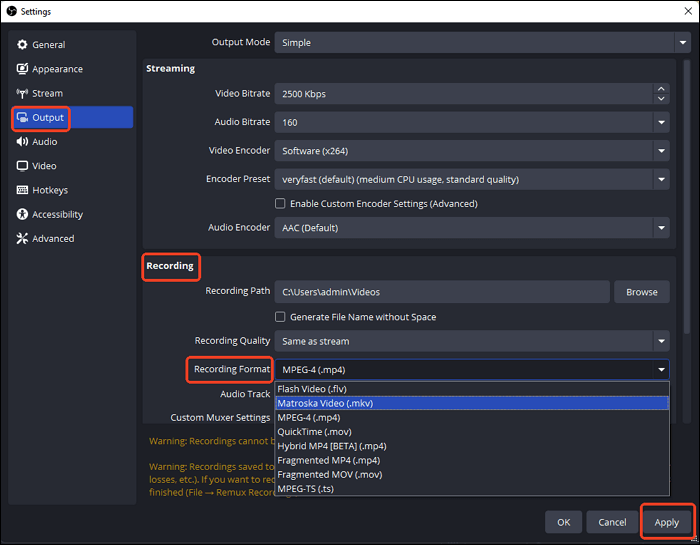Select QuickTime (.mov) format option
This screenshot has width=700, height=545.
tap(471, 432)
